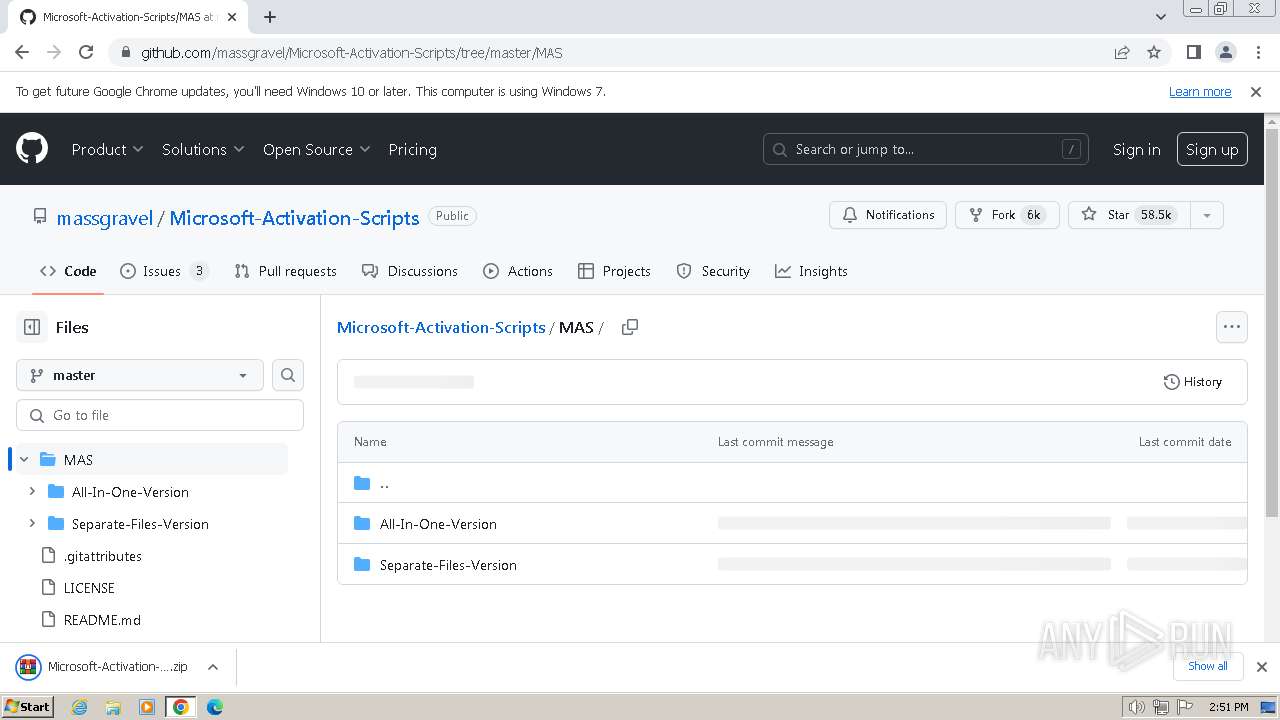Open the tab search dropdown in Chrome

point(1160,17)
